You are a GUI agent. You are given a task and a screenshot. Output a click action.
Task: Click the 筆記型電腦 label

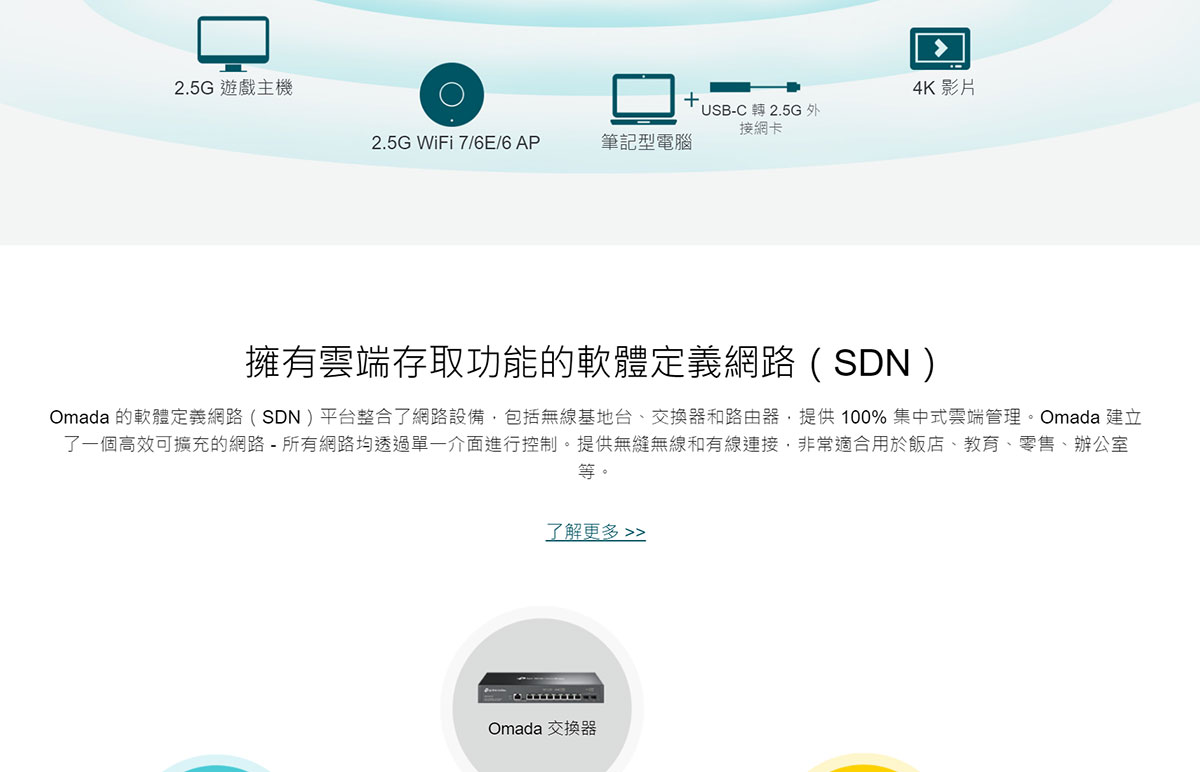[646, 143]
